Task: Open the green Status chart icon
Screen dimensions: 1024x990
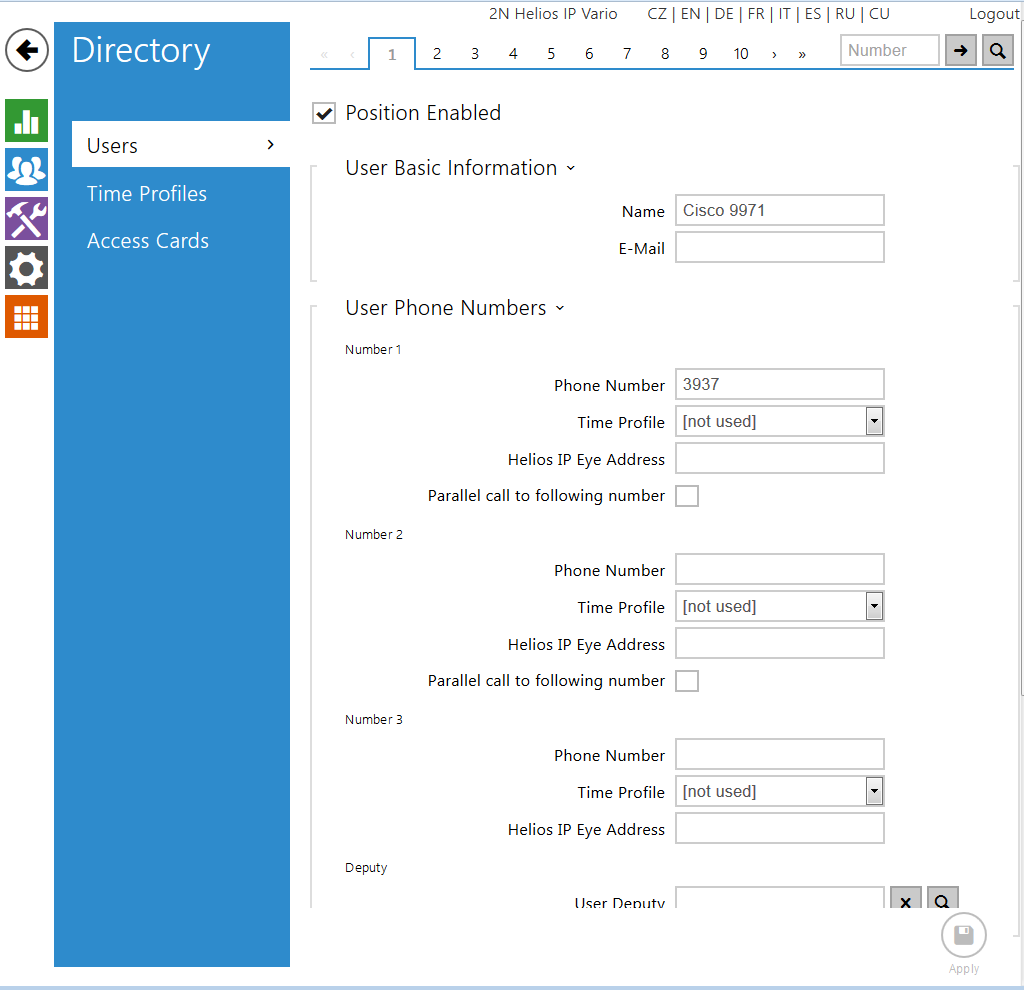Action: [26, 121]
